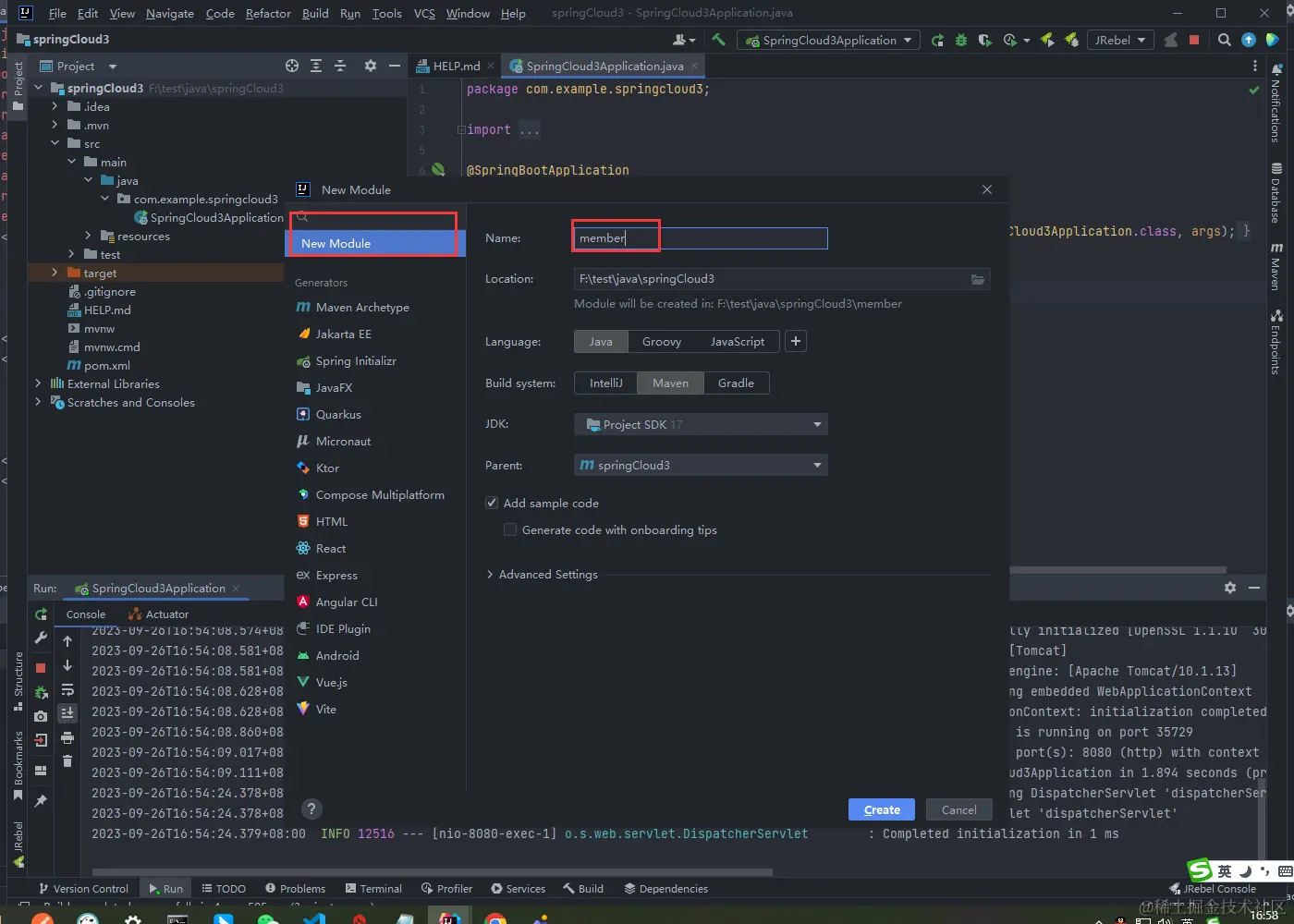The height and width of the screenshot is (924, 1294).
Task: Choose Gradle build system
Action: click(x=737, y=383)
